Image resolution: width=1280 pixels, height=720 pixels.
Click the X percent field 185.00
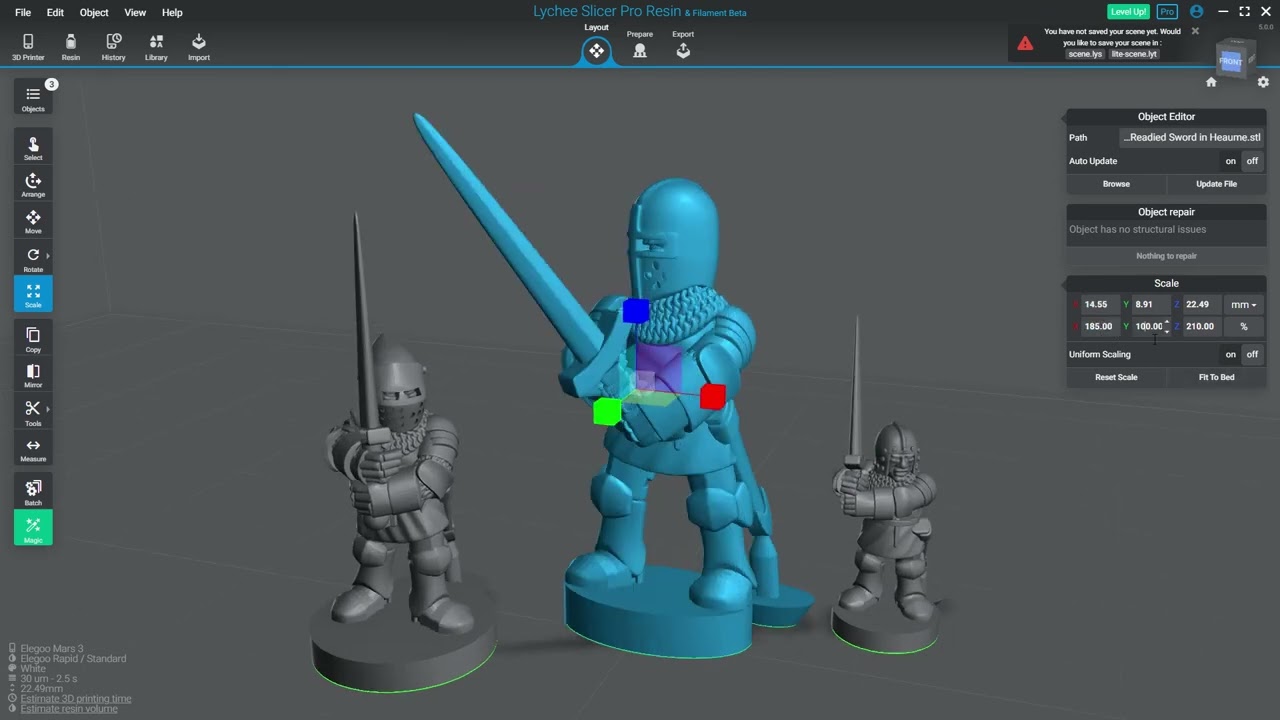(1099, 327)
